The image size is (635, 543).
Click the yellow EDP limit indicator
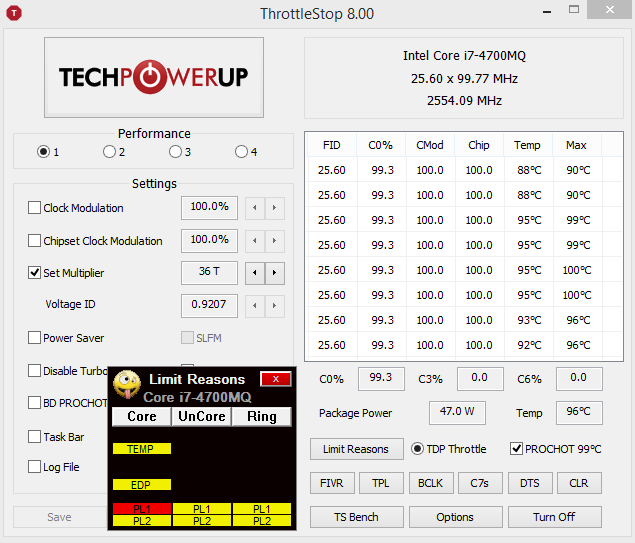[x=142, y=485]
